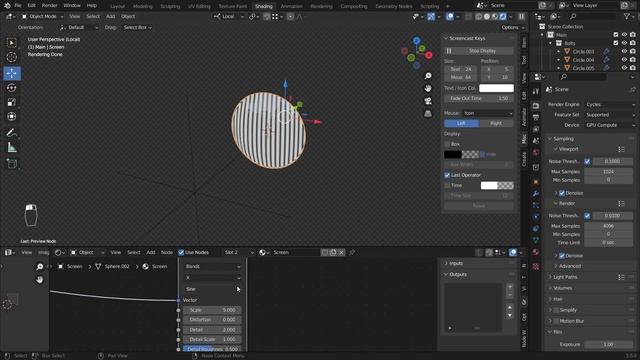This screenshot has width=640, height=360.
Task: Switch perspective/orthographic grid icon in viewport
Action: point(428,113)
